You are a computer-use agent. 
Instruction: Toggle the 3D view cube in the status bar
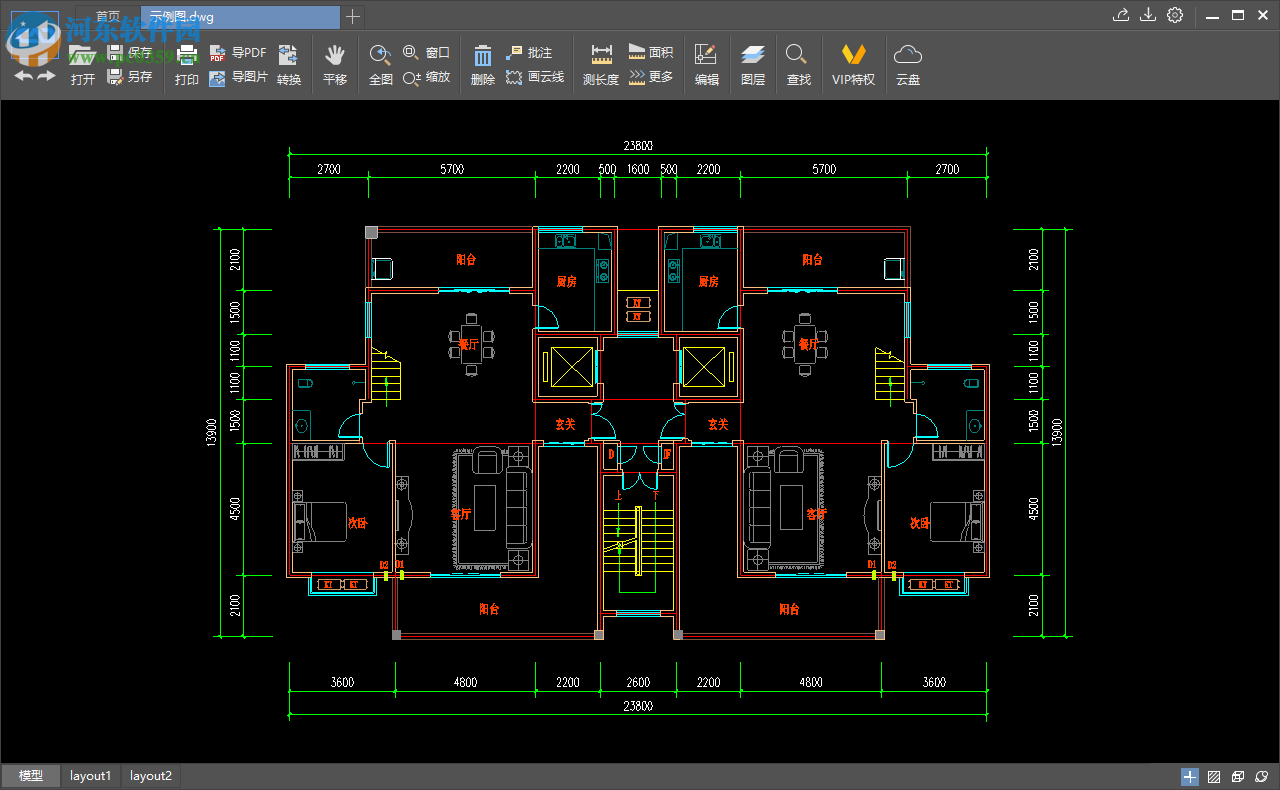pos(1236,776)
